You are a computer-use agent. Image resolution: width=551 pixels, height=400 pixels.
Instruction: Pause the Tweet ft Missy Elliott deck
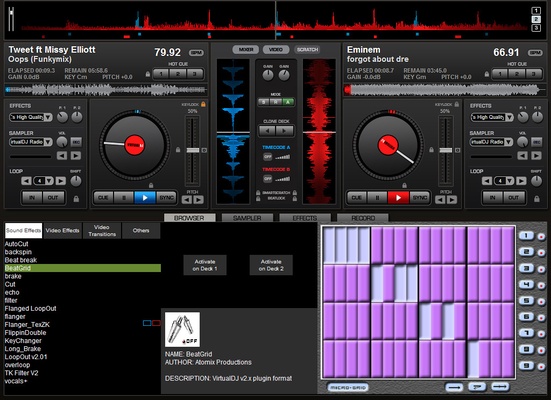coord(124,198)
